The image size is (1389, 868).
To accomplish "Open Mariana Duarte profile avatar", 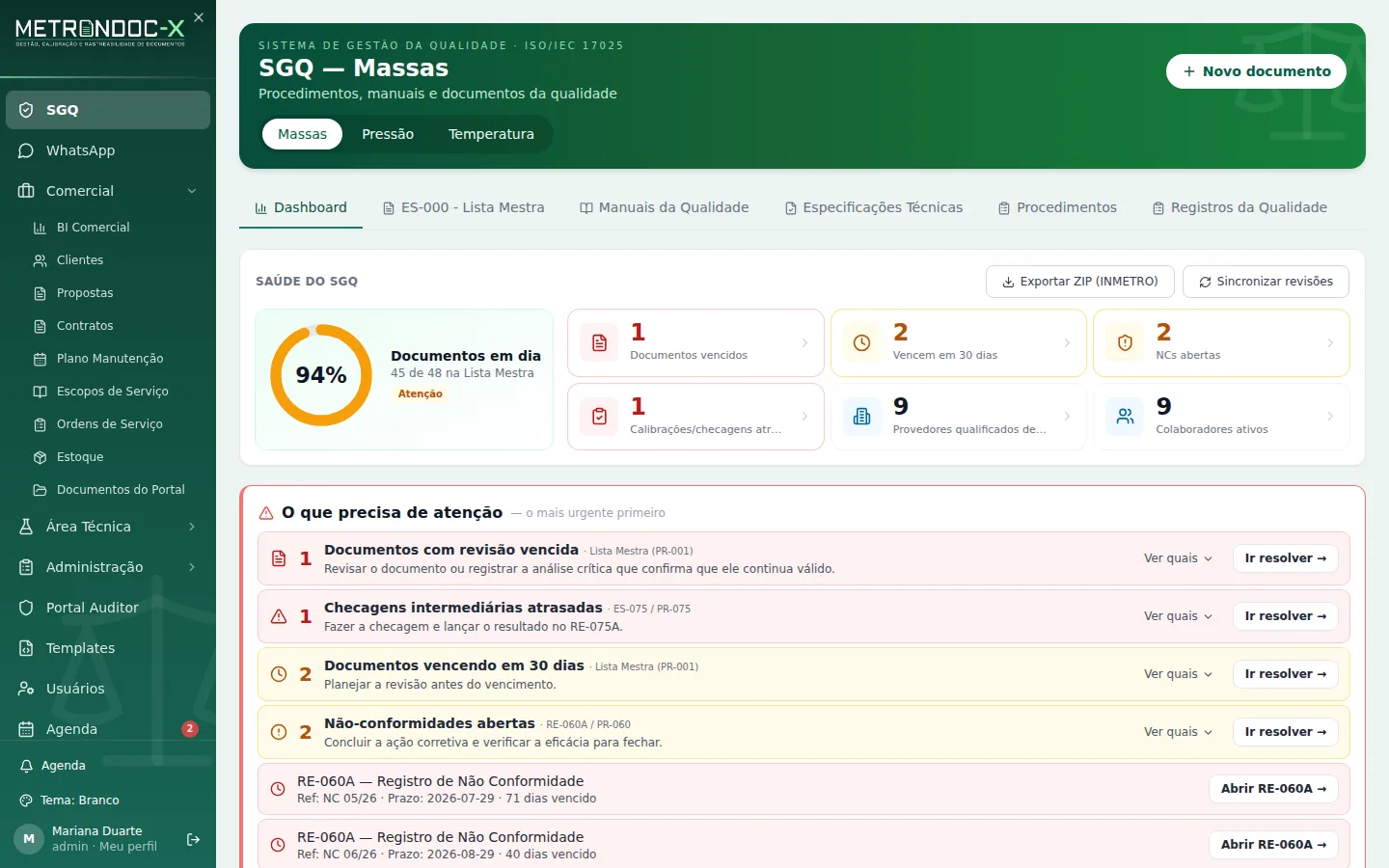I will [29, 839].
